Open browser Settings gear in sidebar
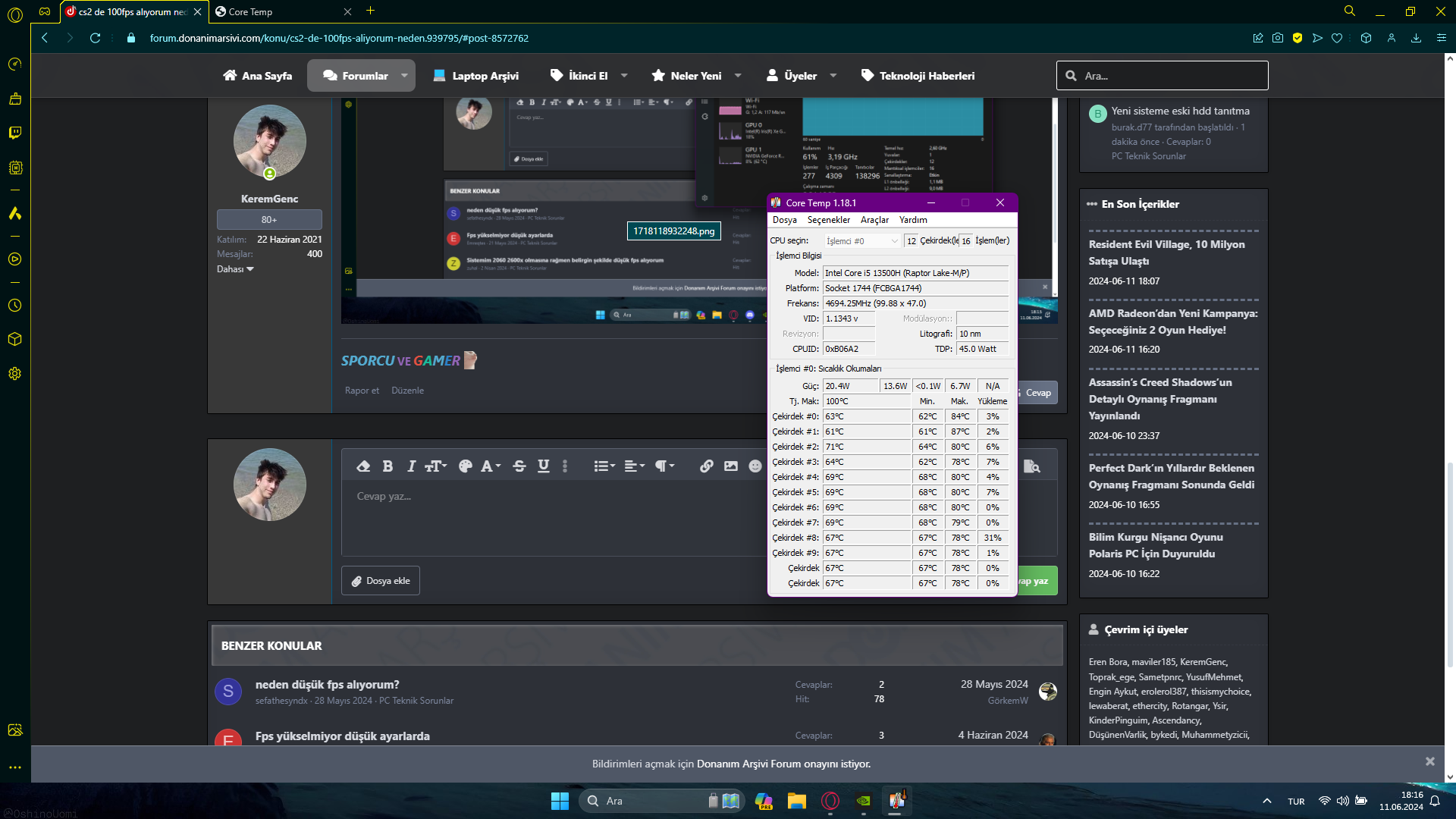The image size is (1456, 819). [x=14, y=373]
